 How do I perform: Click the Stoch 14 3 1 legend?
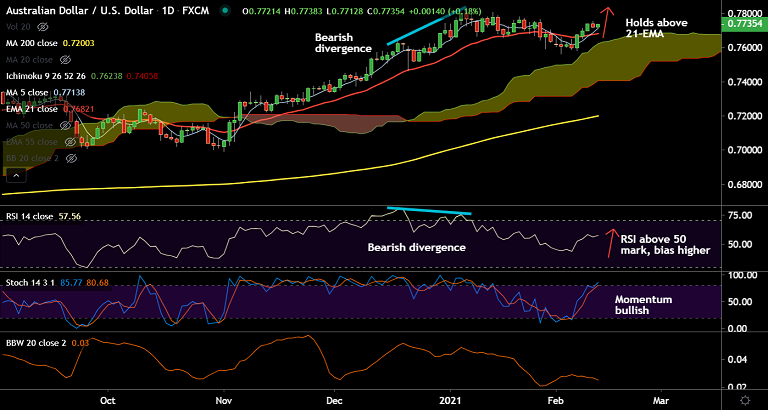(30, 283)
